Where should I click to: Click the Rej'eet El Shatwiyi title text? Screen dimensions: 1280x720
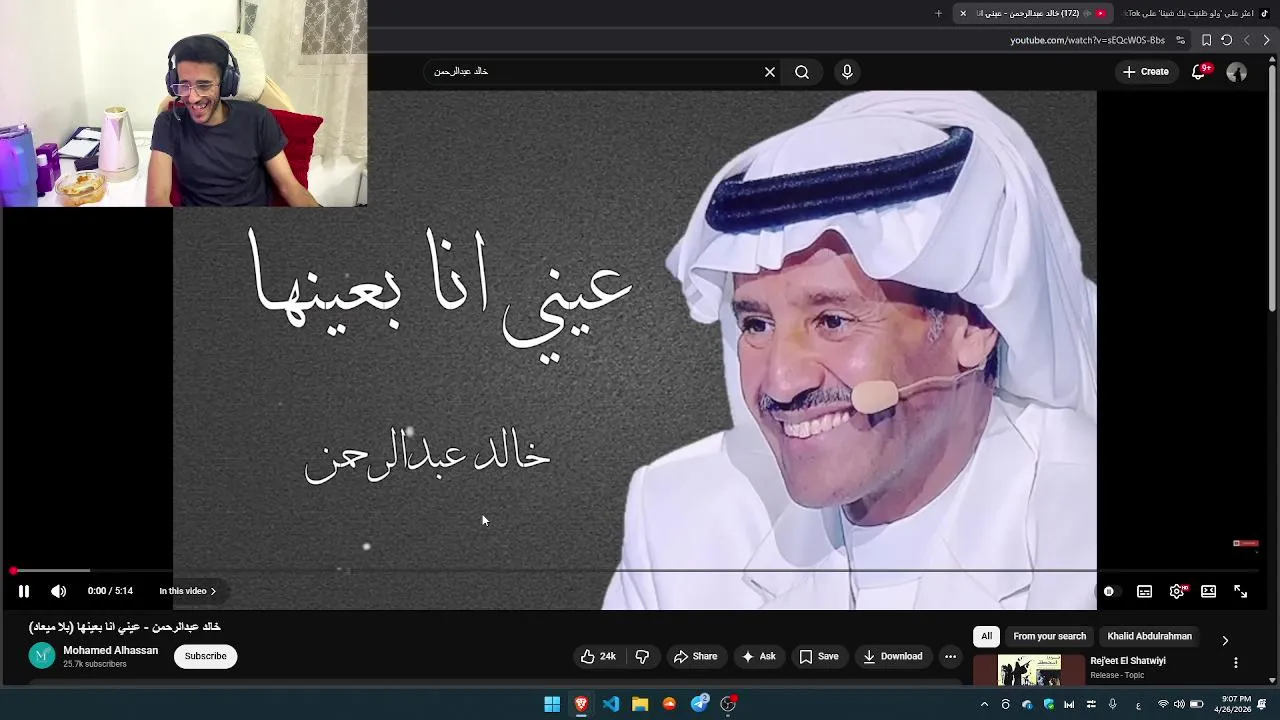[1127, 661]
